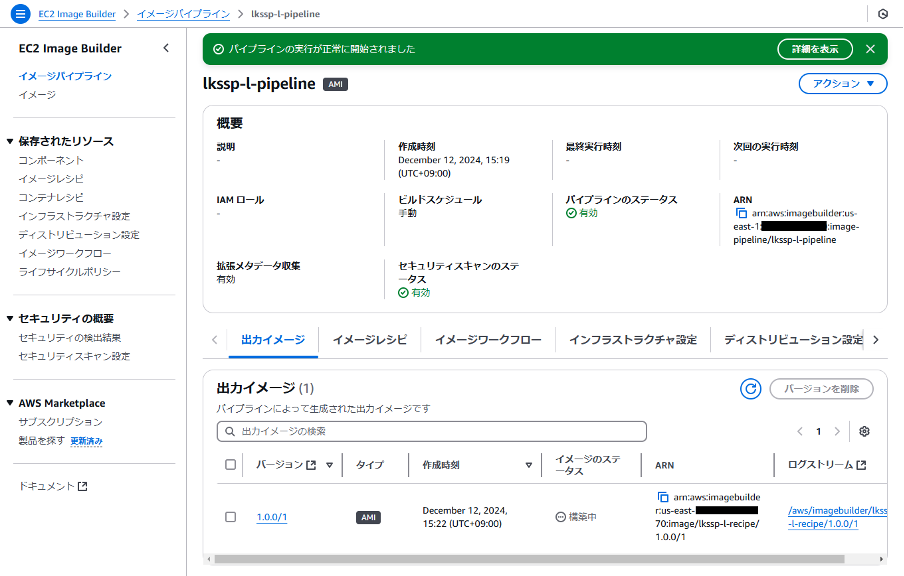Dismiss the green success notification
Image resolution: width=904 pixels, height=576 pixels.
point(871,49)
